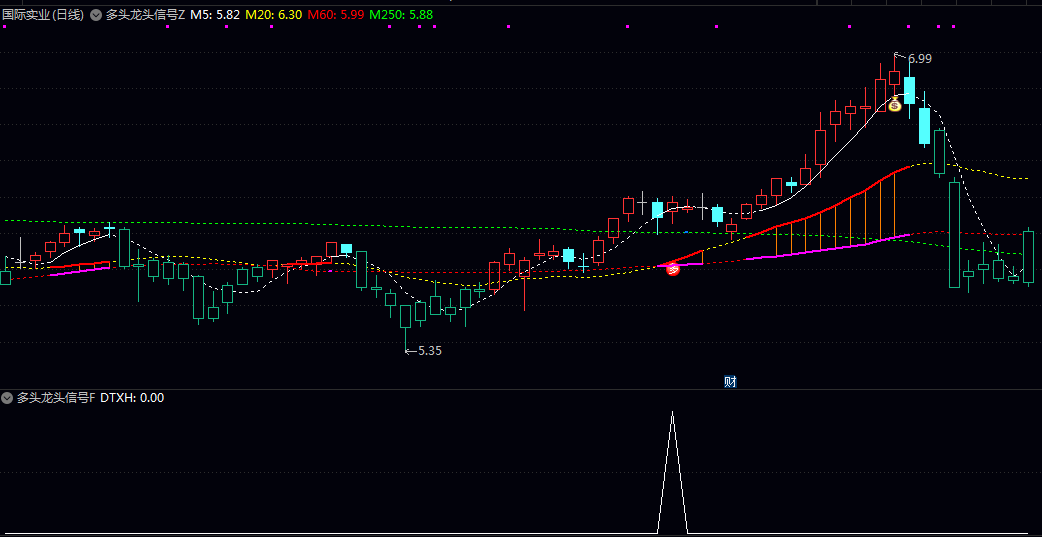Click the 5.35 low price marker
Screen dimensions: 1042x537
pyautogui.click(x=429, y=351)
